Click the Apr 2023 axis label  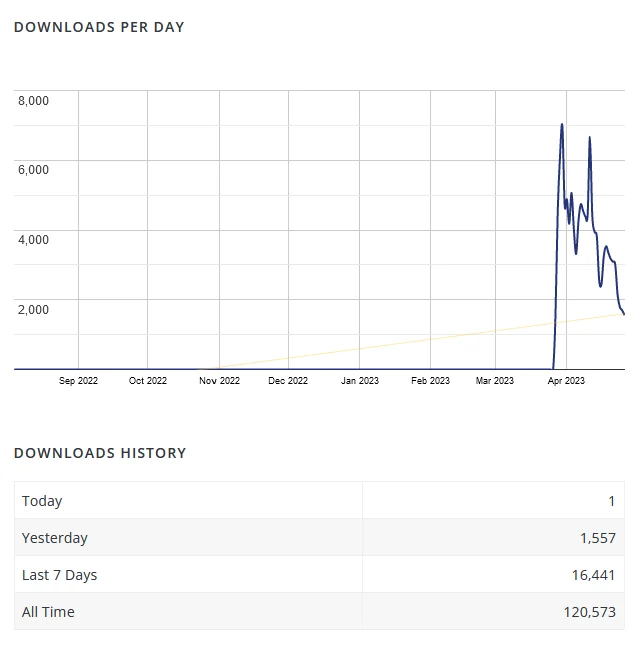pos(566,381)
